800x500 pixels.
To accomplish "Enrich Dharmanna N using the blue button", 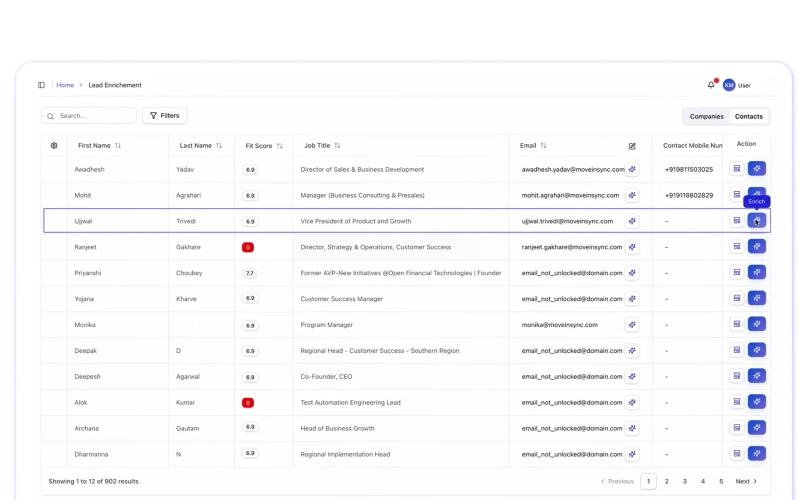I will point(757,454).
